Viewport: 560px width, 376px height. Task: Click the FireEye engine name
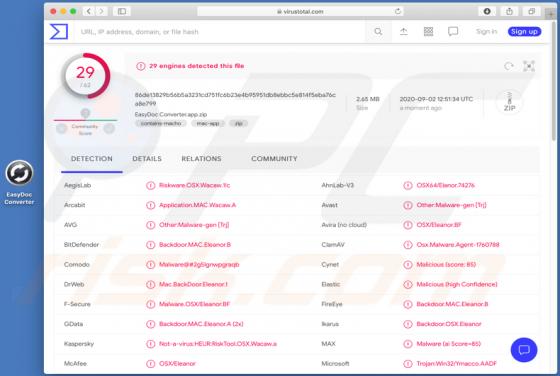coord(332,304)
